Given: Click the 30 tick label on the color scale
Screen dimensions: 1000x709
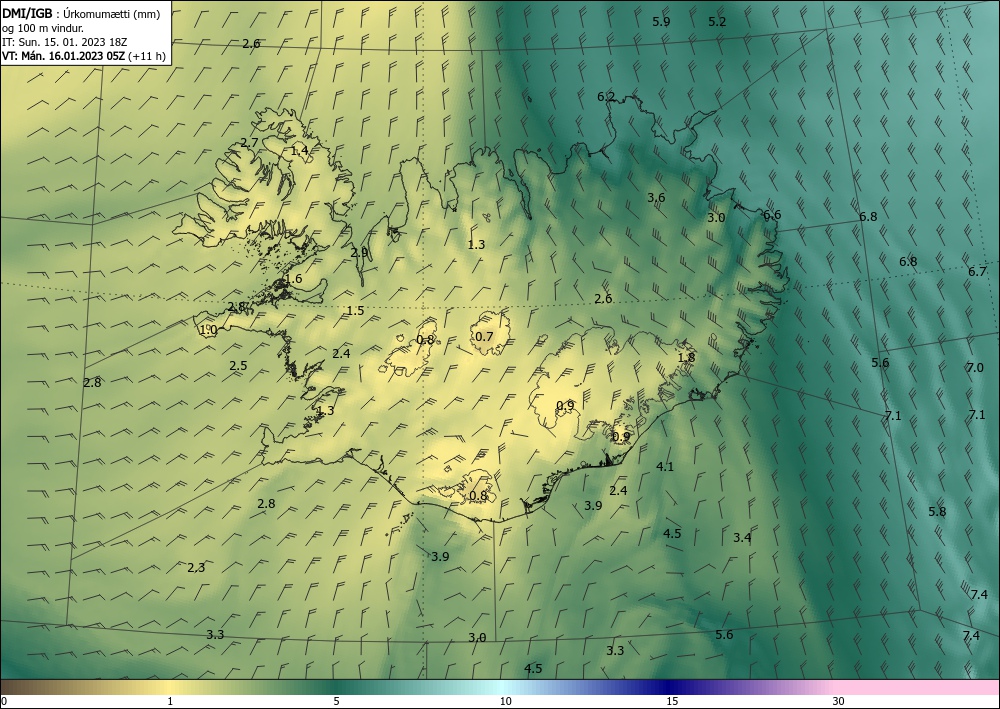Looking at the screenshot, I should tap(839, 701).
